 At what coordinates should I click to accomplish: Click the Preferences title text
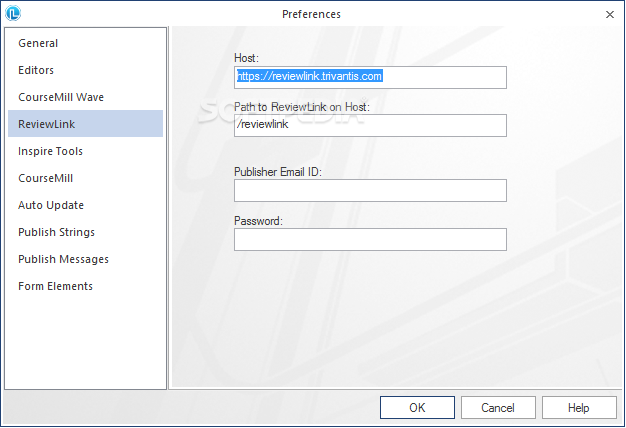(311, 14)
